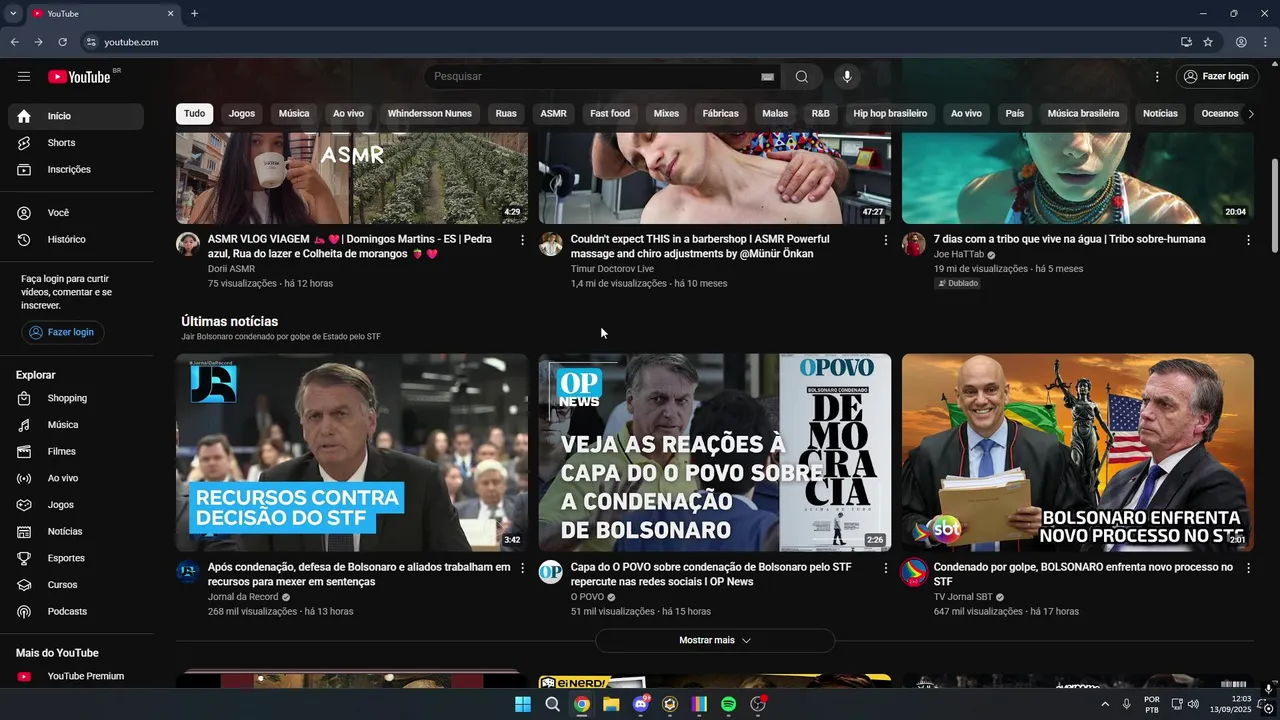Open Jogos under Explorar
This screenshot has height=720, width=1280.
tap(76, 505)
